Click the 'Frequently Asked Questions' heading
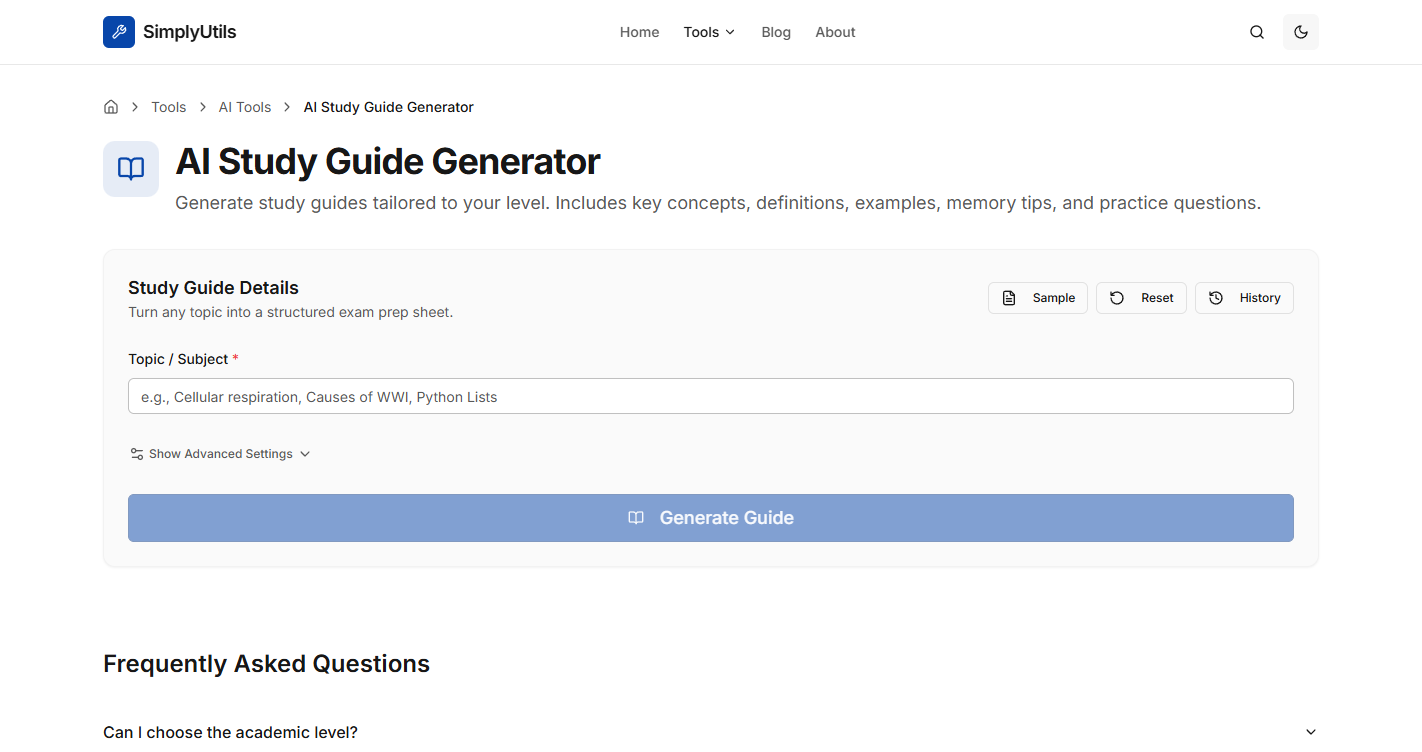This screenshot has width=1422, height=752. (x=267, y=664)
